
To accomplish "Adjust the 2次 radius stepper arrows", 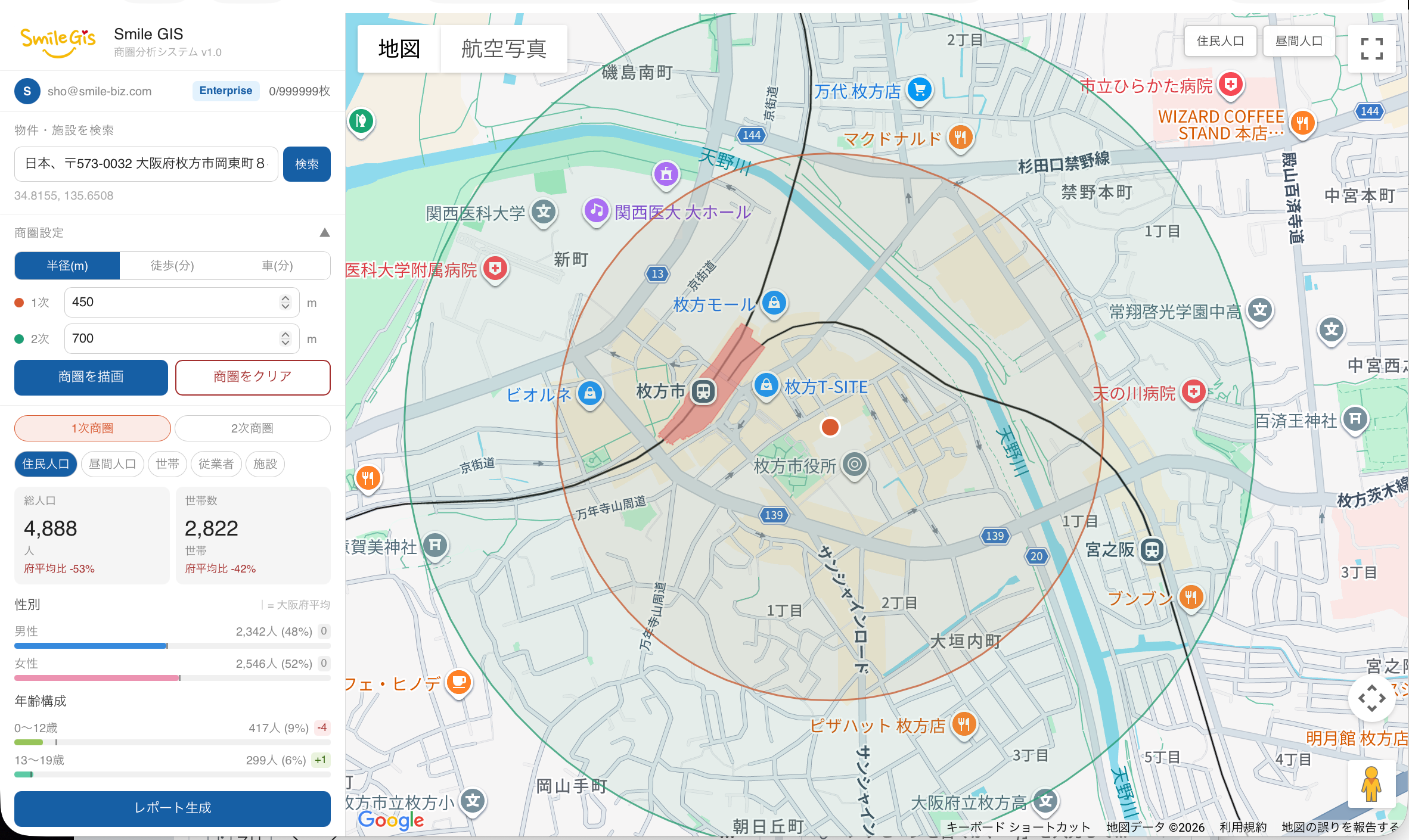I will click(285, 339).
